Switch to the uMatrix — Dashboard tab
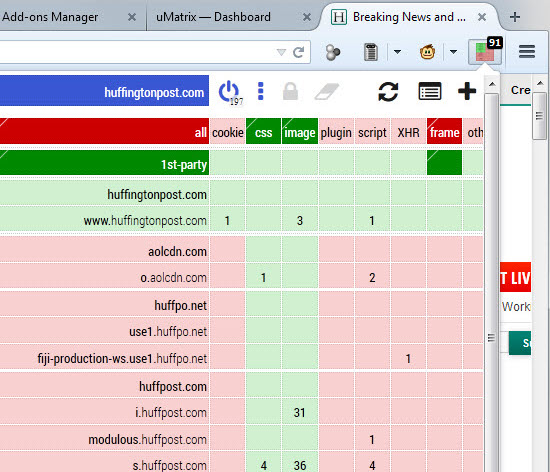550x472 pixels. click(213, 17)
